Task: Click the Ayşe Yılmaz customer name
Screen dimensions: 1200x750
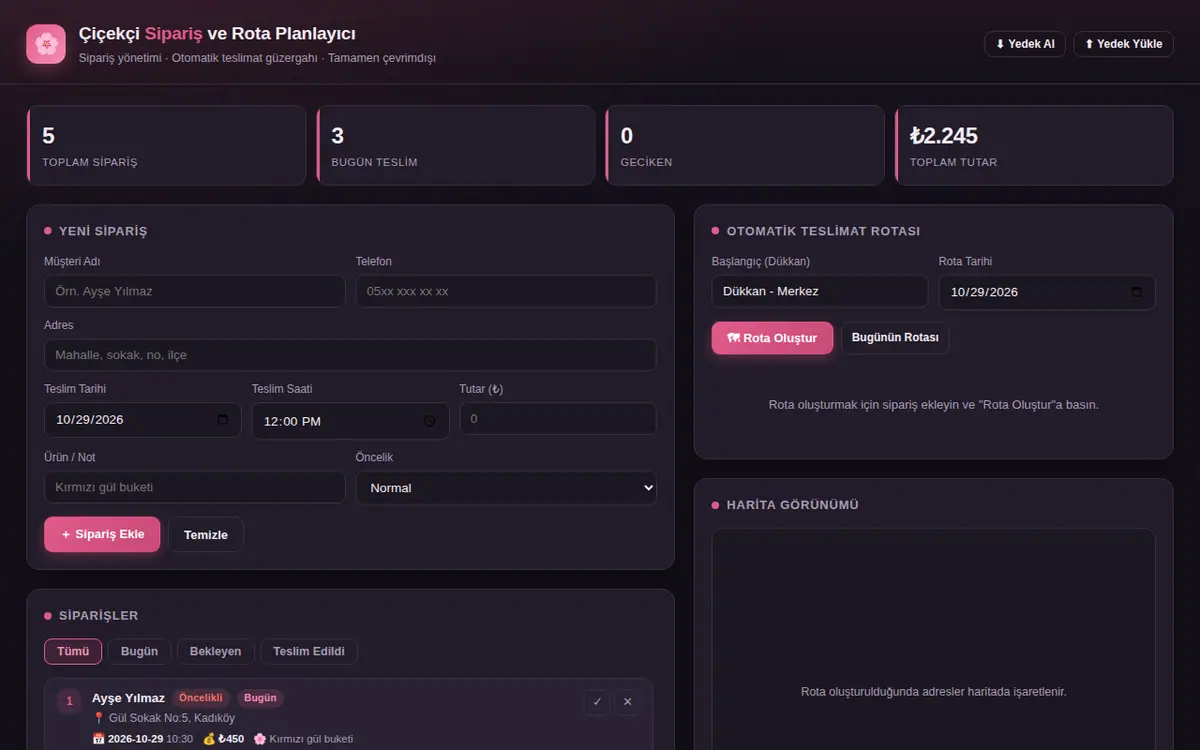Action: pyautogui.click(x=128, y=698)
